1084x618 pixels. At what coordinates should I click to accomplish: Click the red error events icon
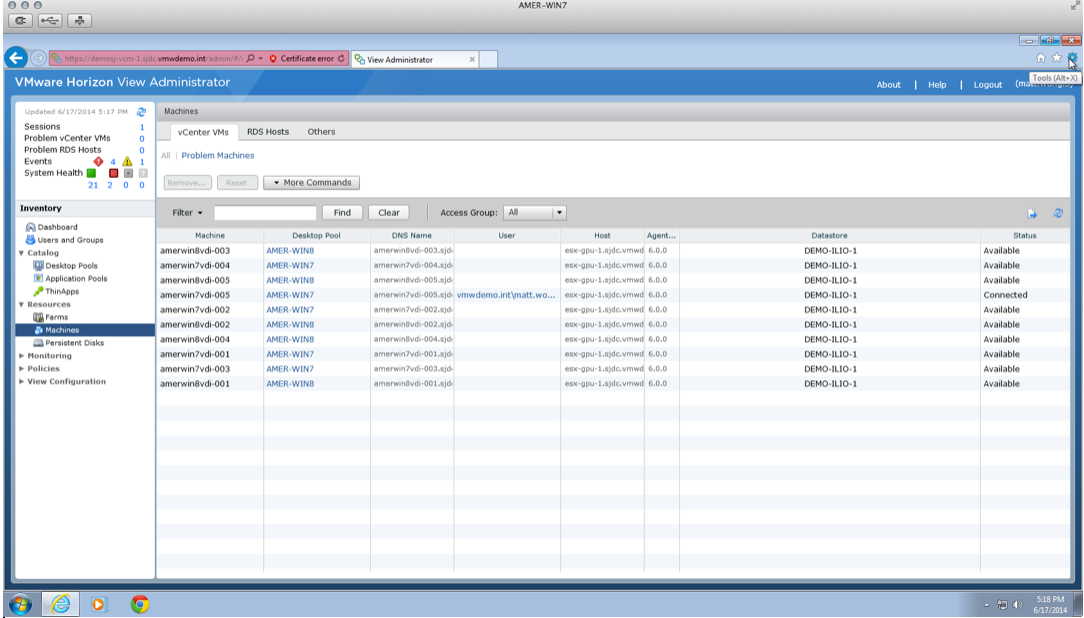coord(98,161)
